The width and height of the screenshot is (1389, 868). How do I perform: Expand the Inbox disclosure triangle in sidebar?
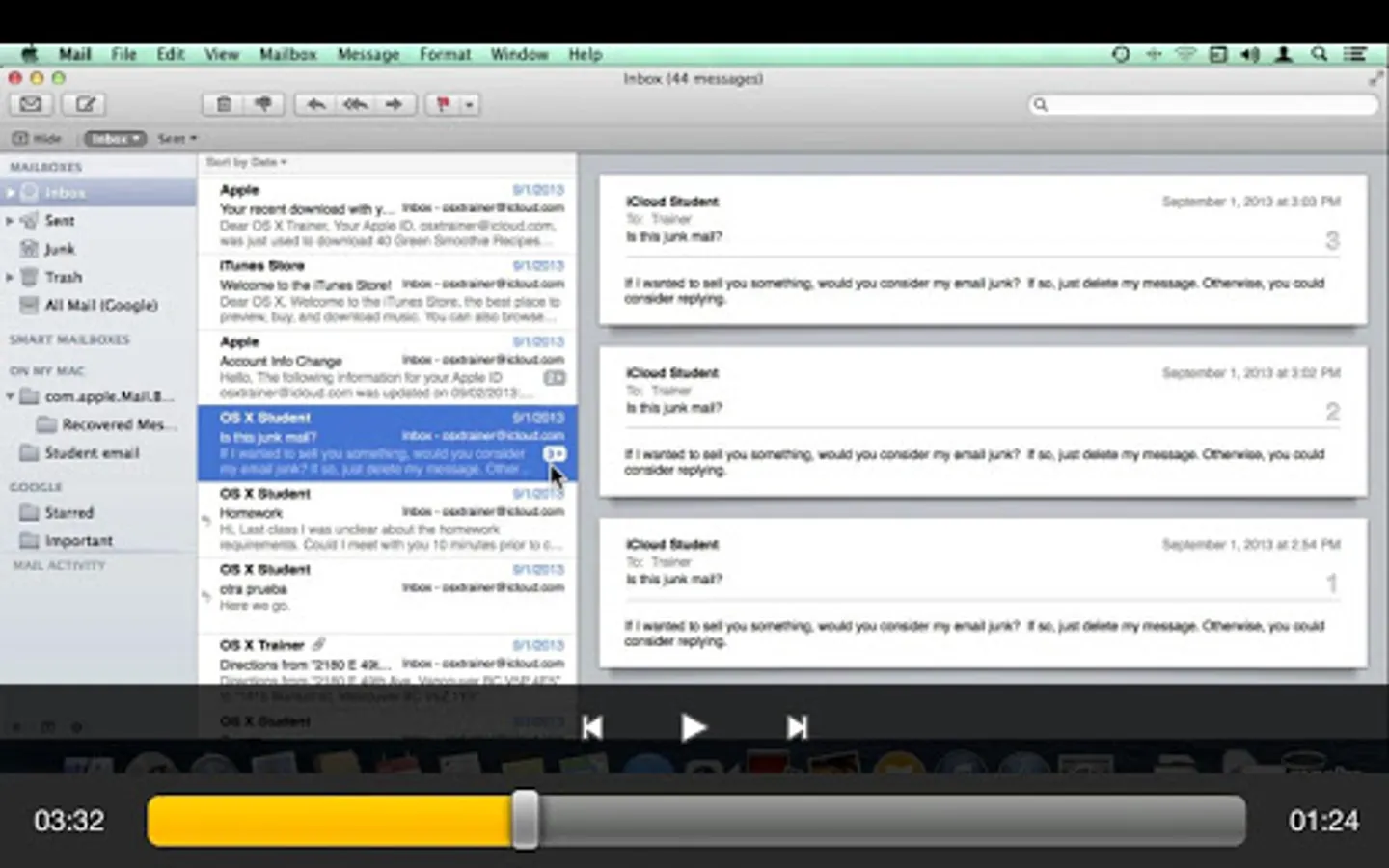[11, 193]
